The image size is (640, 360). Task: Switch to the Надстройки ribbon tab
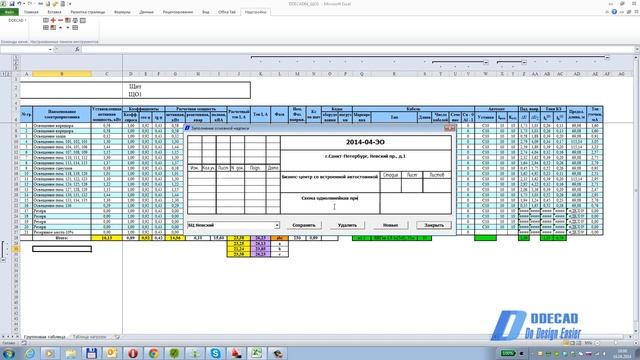point(256,12)
